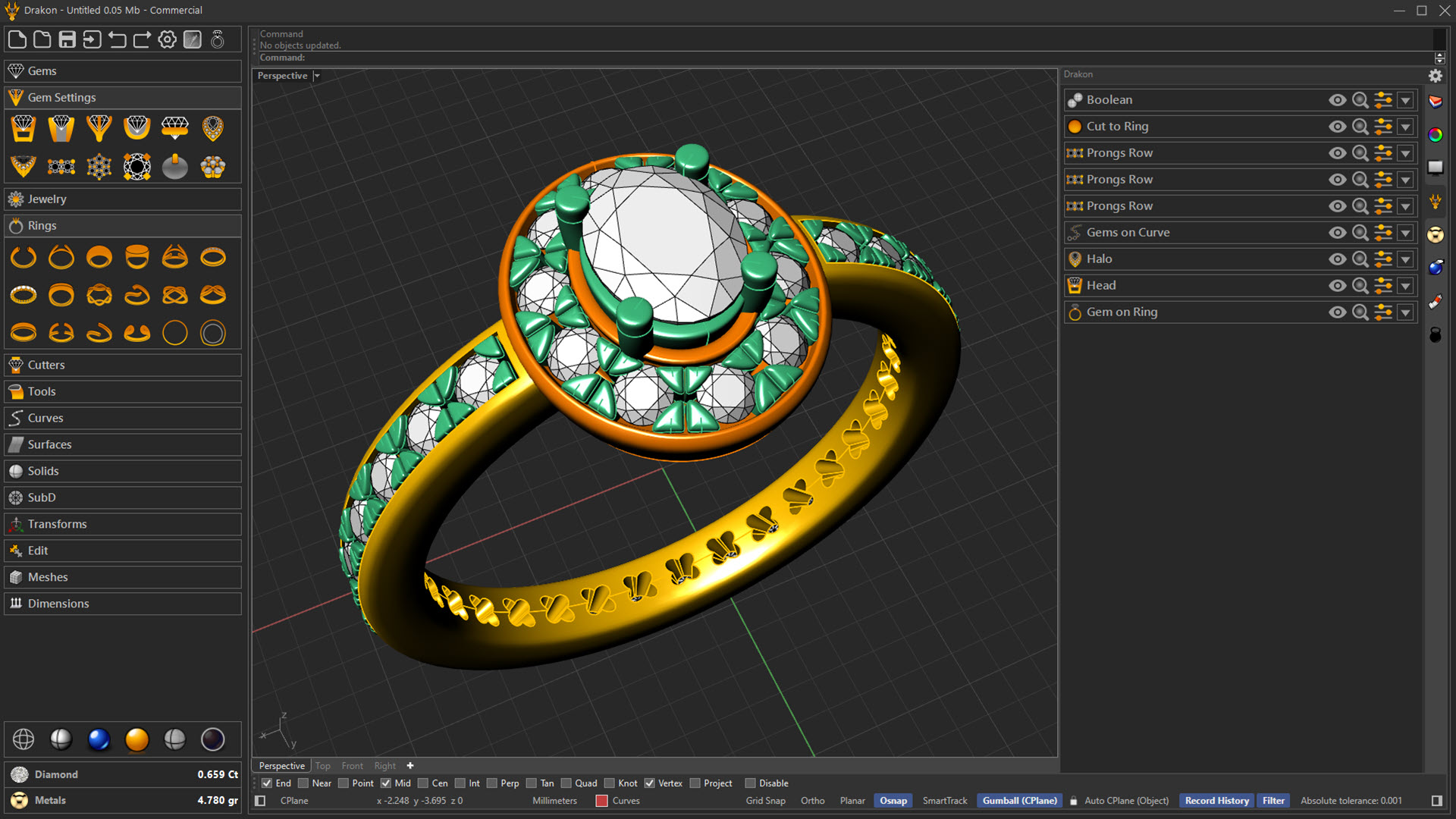Click the Filter status button
This screenshot has width=1456, height=819.
[x=1273, y=801]
